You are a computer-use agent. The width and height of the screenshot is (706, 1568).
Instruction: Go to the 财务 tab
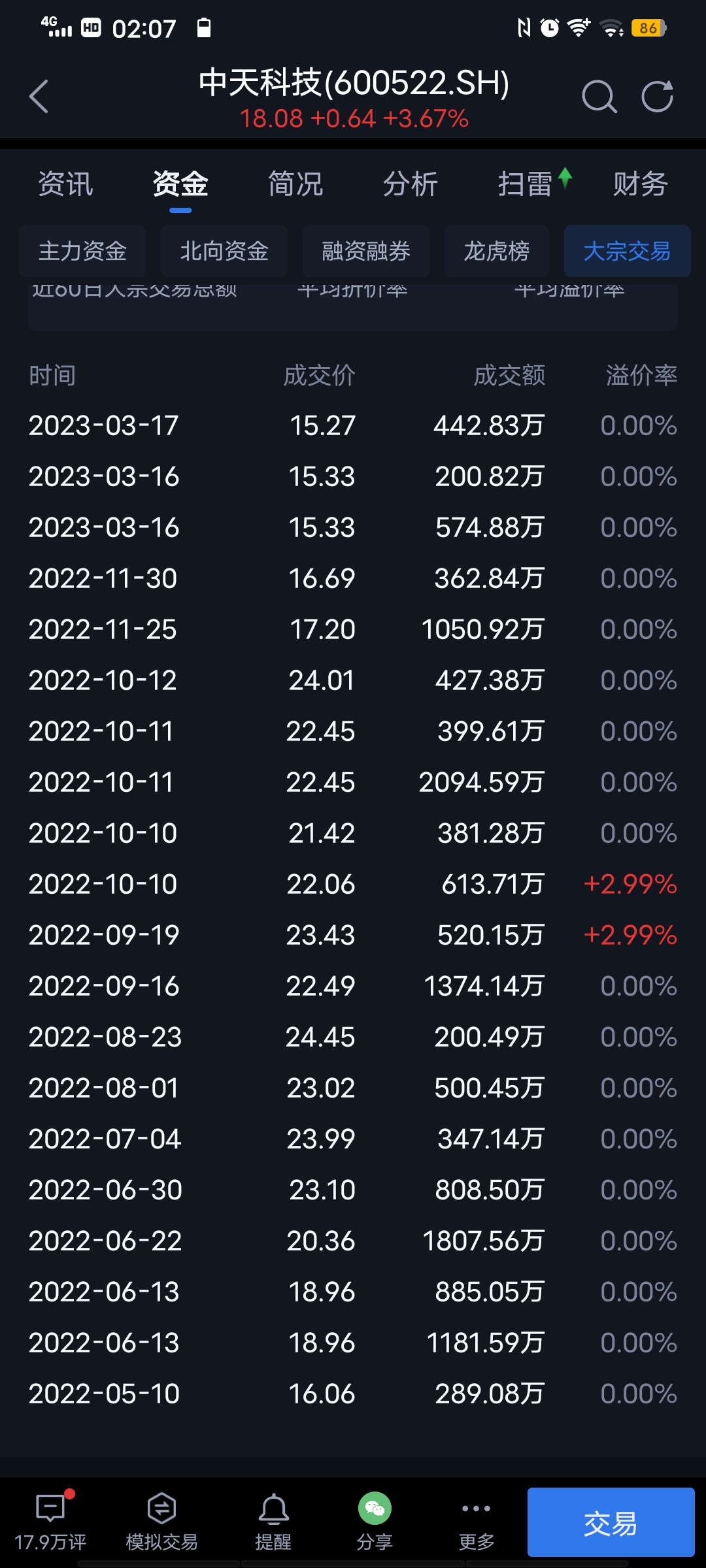[x=641, y=184]
